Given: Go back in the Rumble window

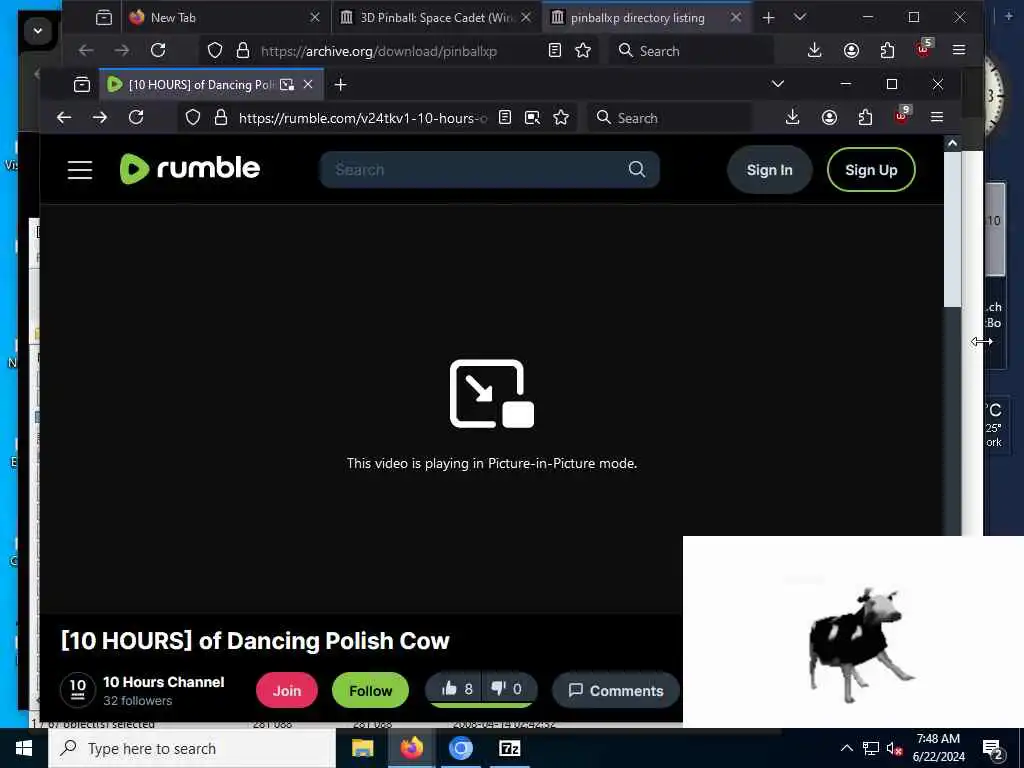Looking at the screenshot, I should point(64,118).
